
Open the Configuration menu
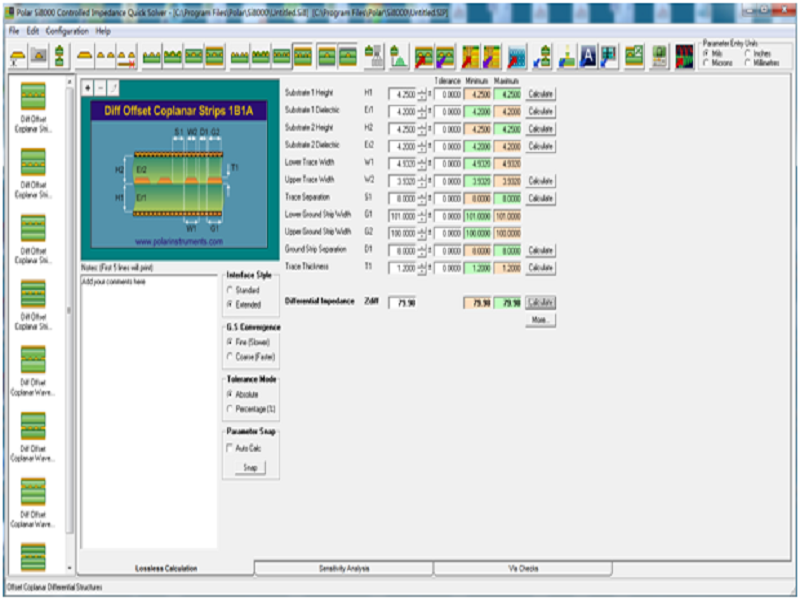(67, 31)
